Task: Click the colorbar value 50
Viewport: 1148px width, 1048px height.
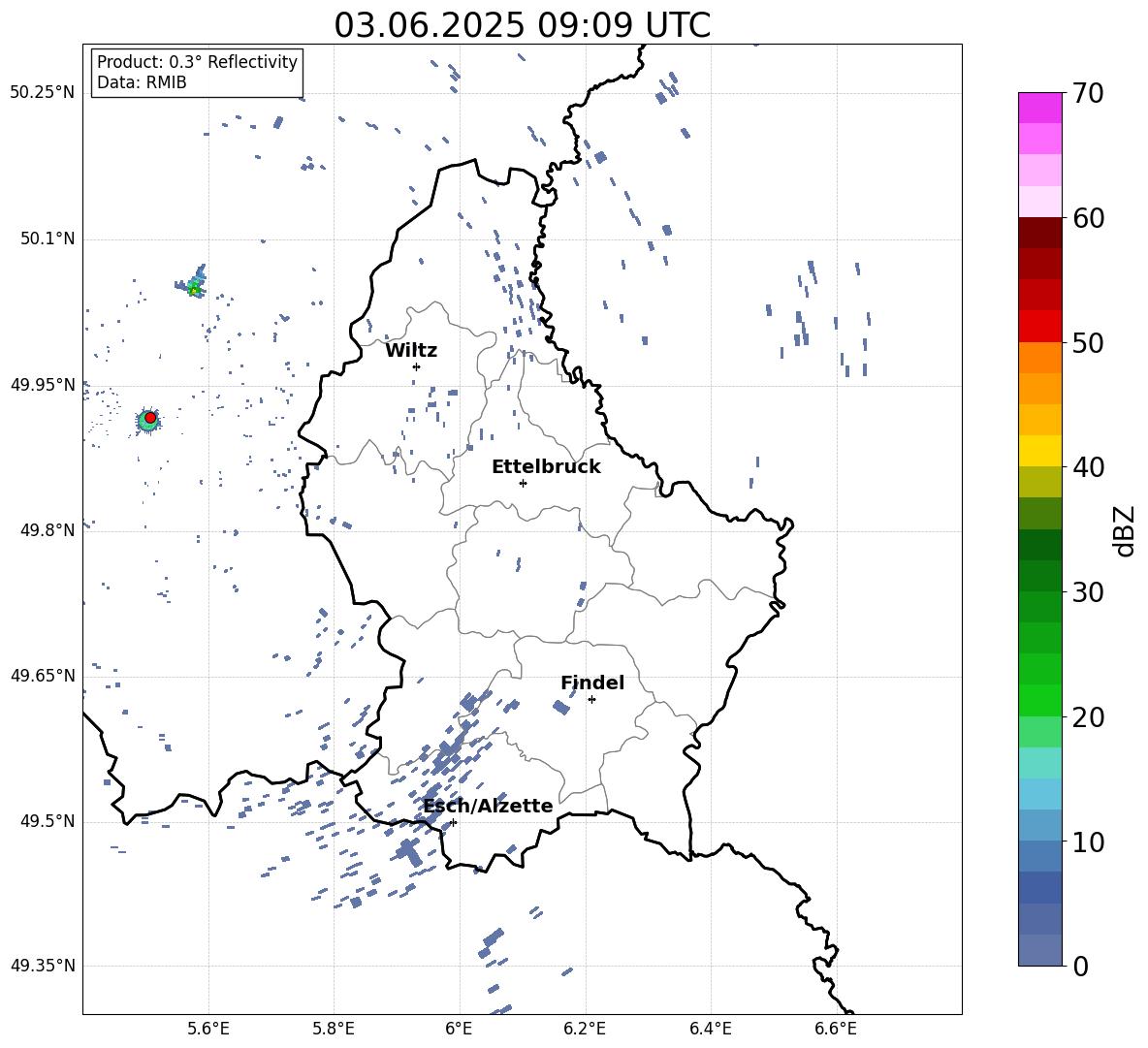Action: (x=1088, y=343)
